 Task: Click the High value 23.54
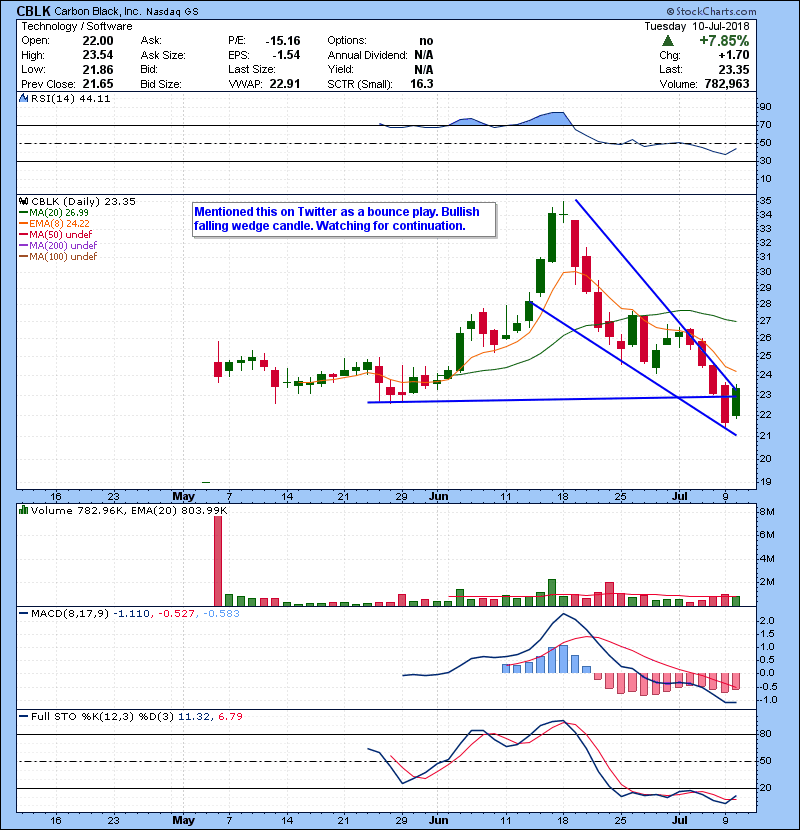click(x=98, y=55)
